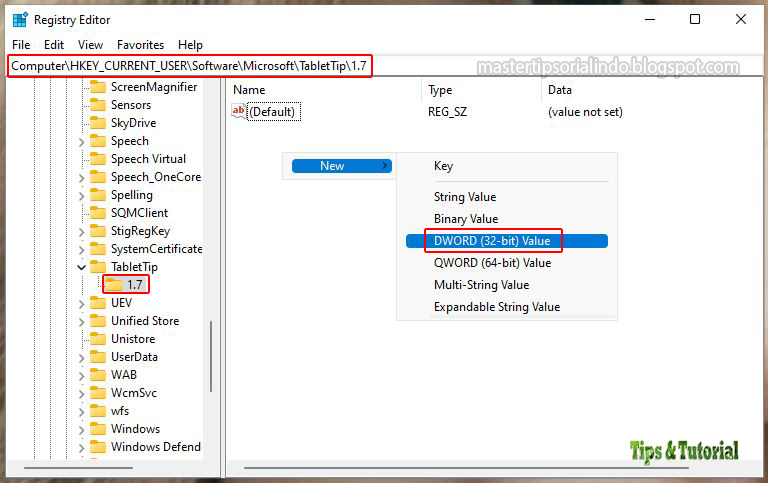Expand the Speech_OneCore key
Screen dimensions: 768x483
coord(81,178)
